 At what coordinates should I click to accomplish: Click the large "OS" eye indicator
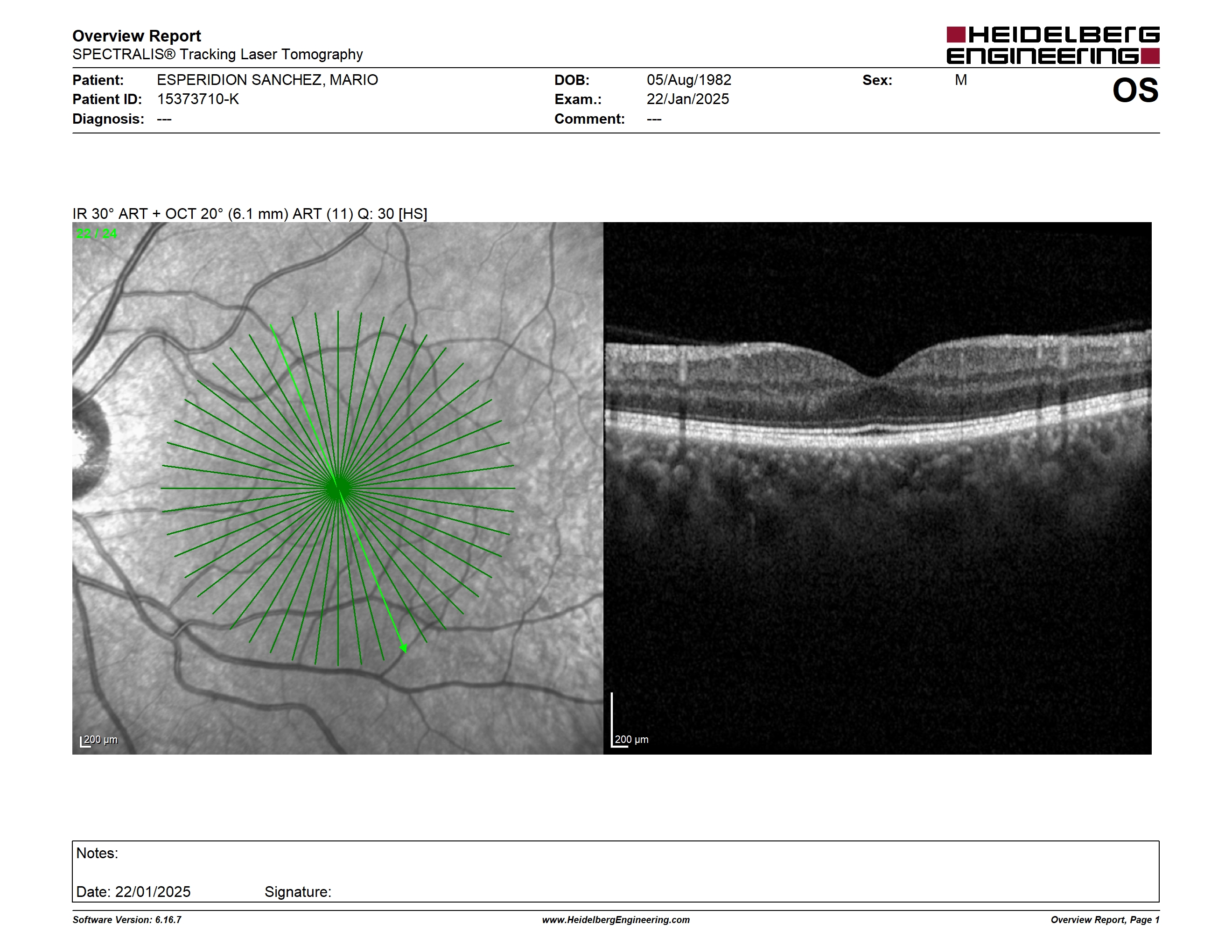click(1135, 90)
